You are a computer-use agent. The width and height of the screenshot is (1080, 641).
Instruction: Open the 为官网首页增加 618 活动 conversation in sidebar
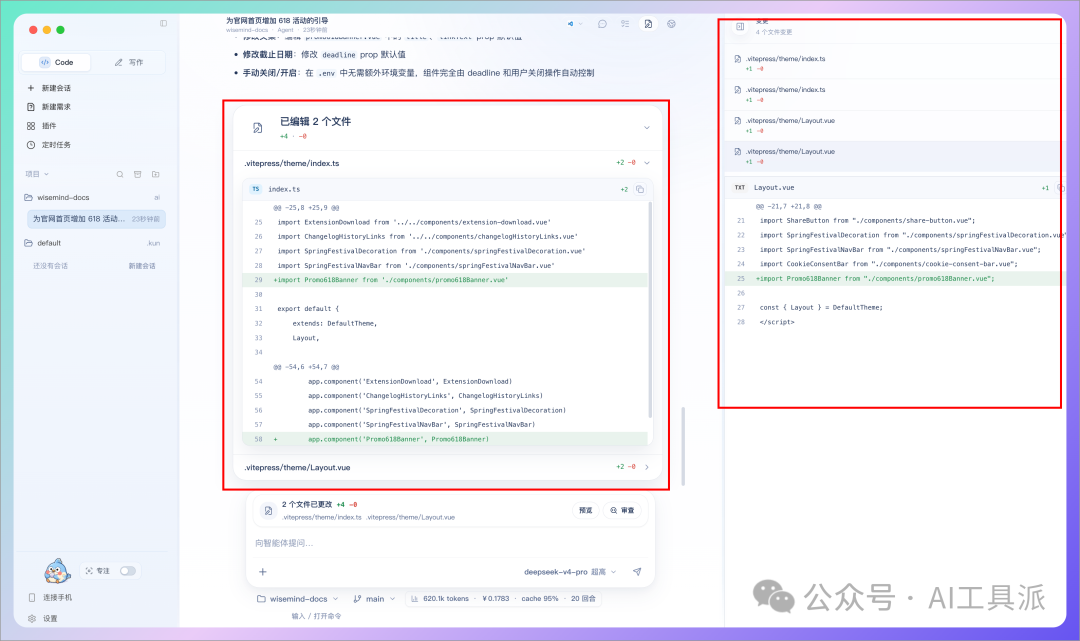tap(96, 219)
